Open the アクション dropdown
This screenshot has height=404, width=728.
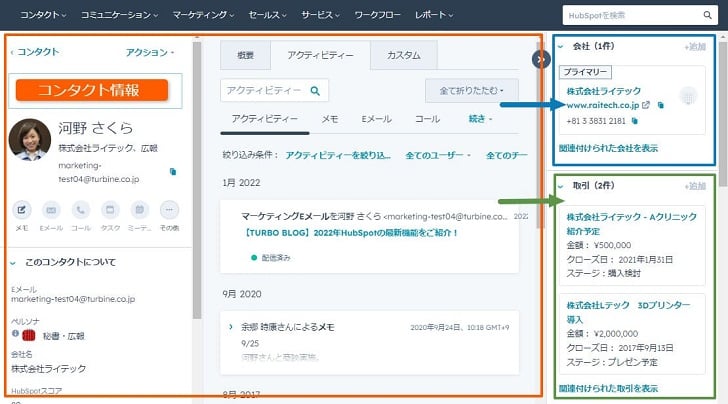click(x=150, y=52)
